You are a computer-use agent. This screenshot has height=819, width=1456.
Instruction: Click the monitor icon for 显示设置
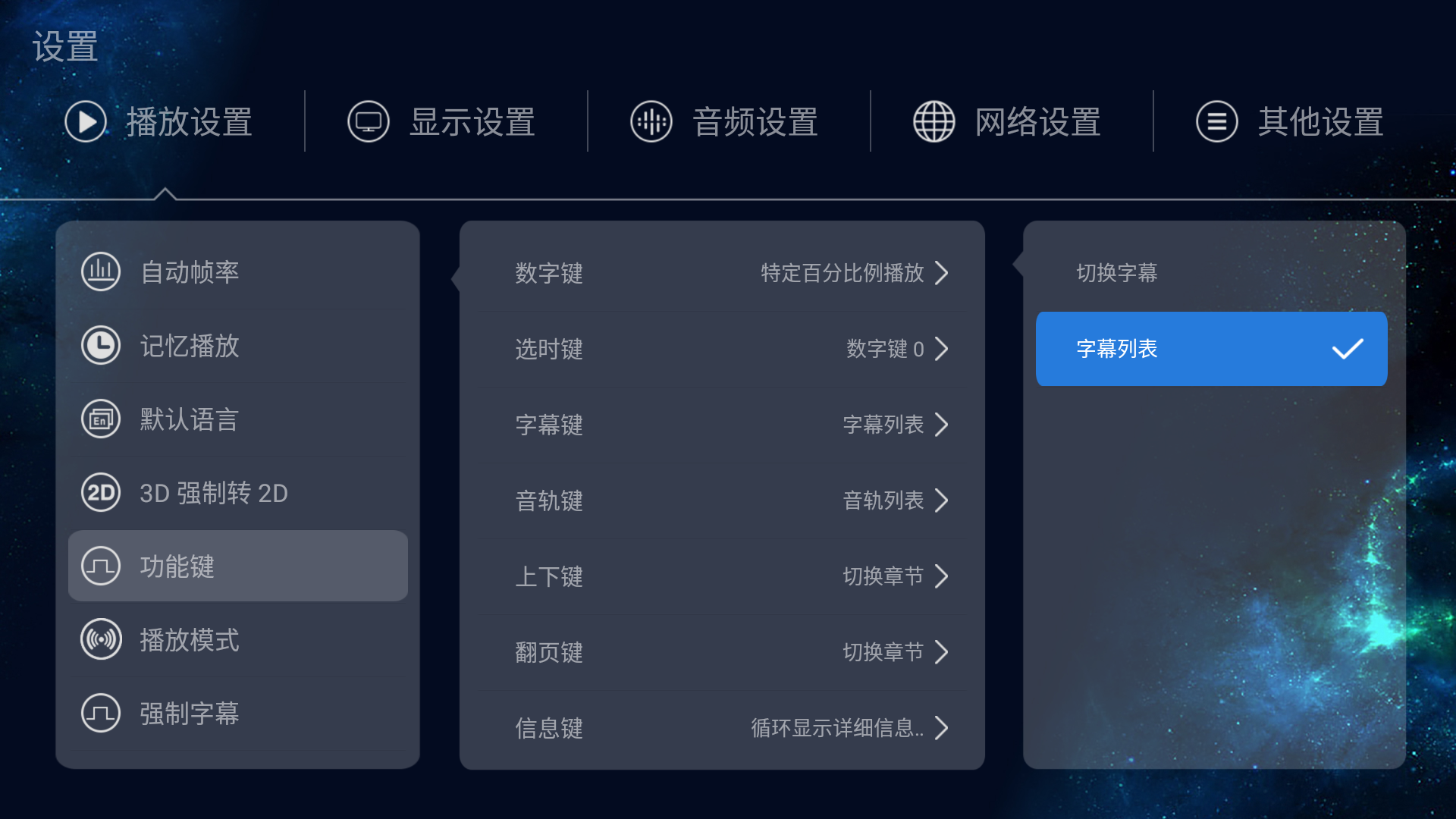(369, 121)
